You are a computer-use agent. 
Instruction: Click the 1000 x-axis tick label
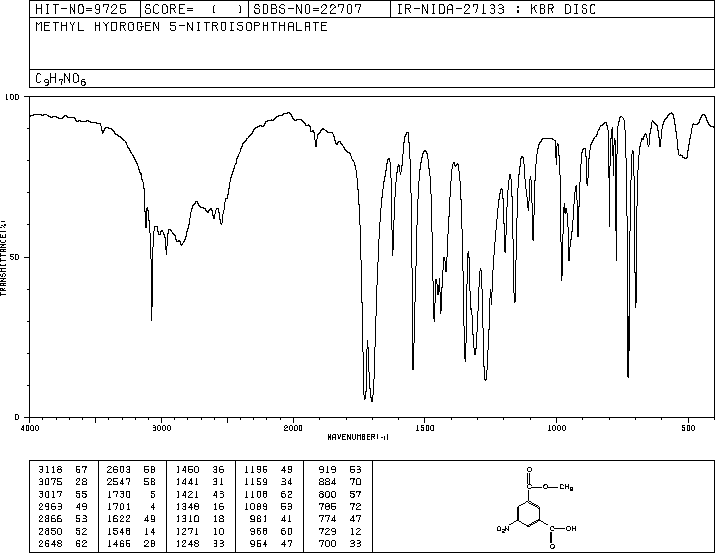[x=556, y=428]
